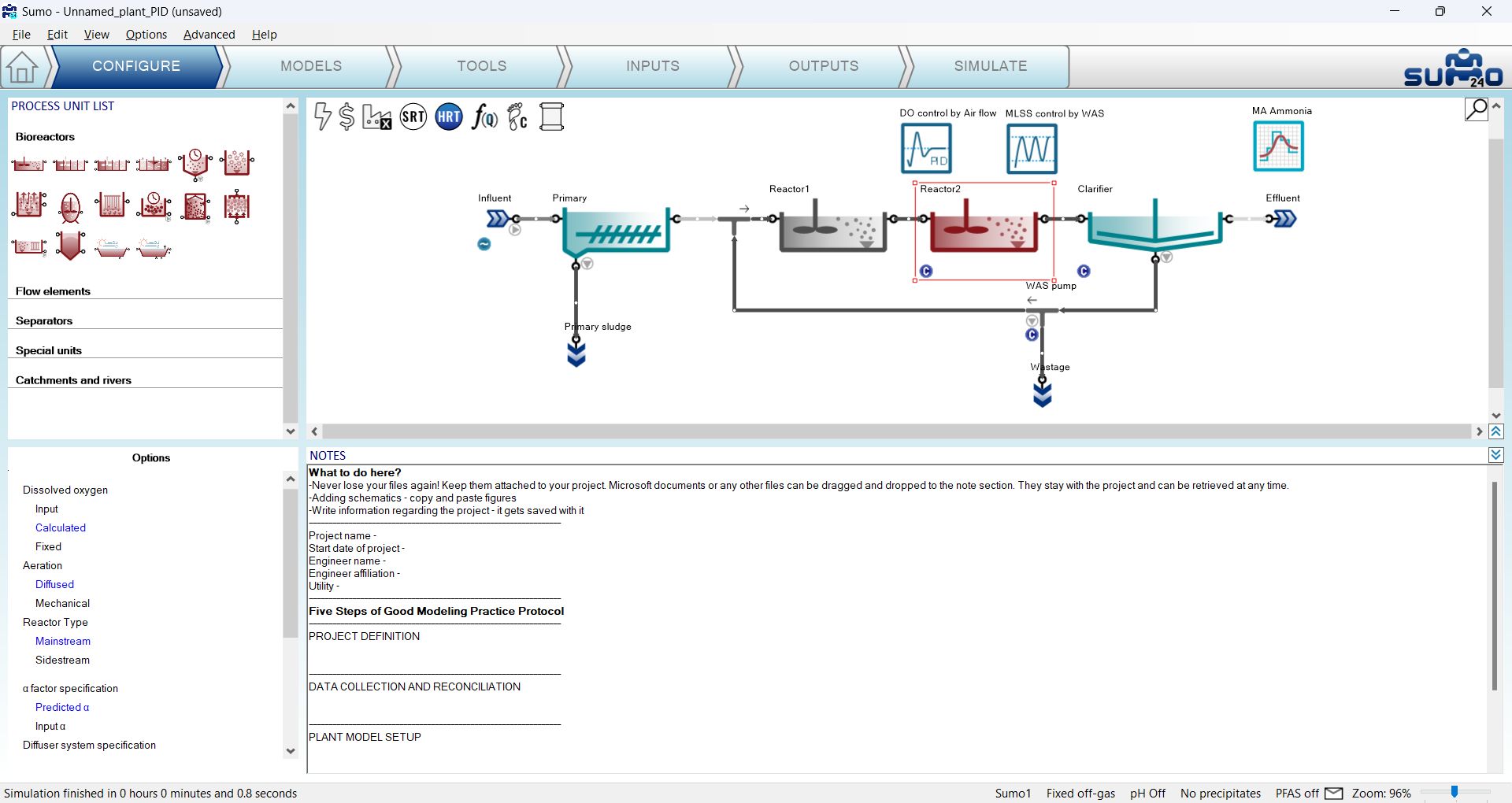The height and width of the screenshot is (803, 1512).
Task: Open the View menu
Action: coord(96,35)
